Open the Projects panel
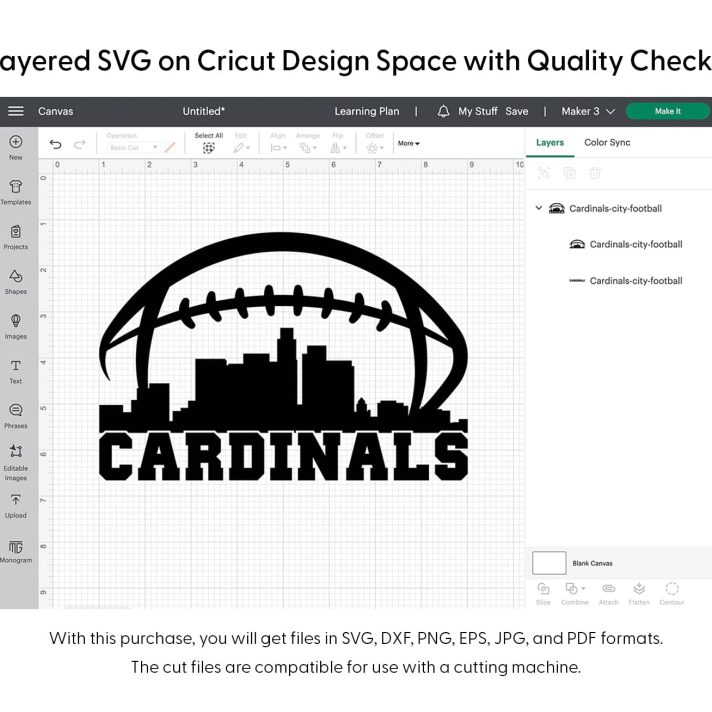This screenshot has width=712, height=712. pos(16,237)
